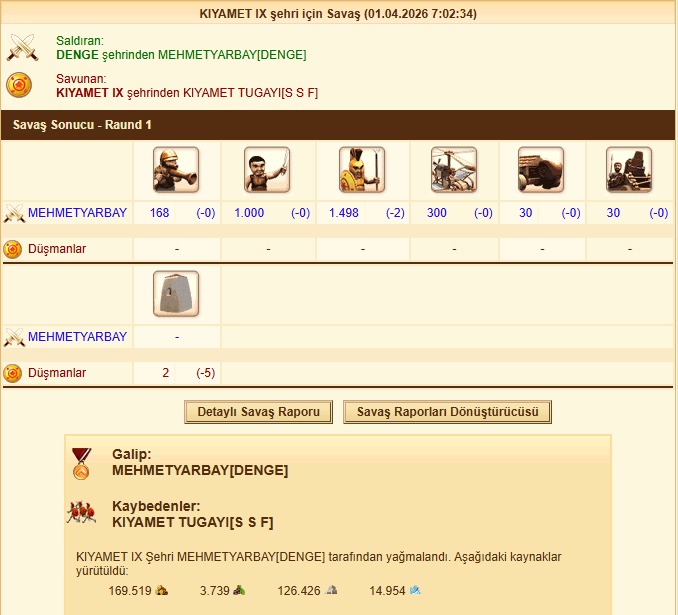Click defender player KIYAMET TUGAYI[S S F] in the Savunan line
The image size is (678, 615).
251,93
